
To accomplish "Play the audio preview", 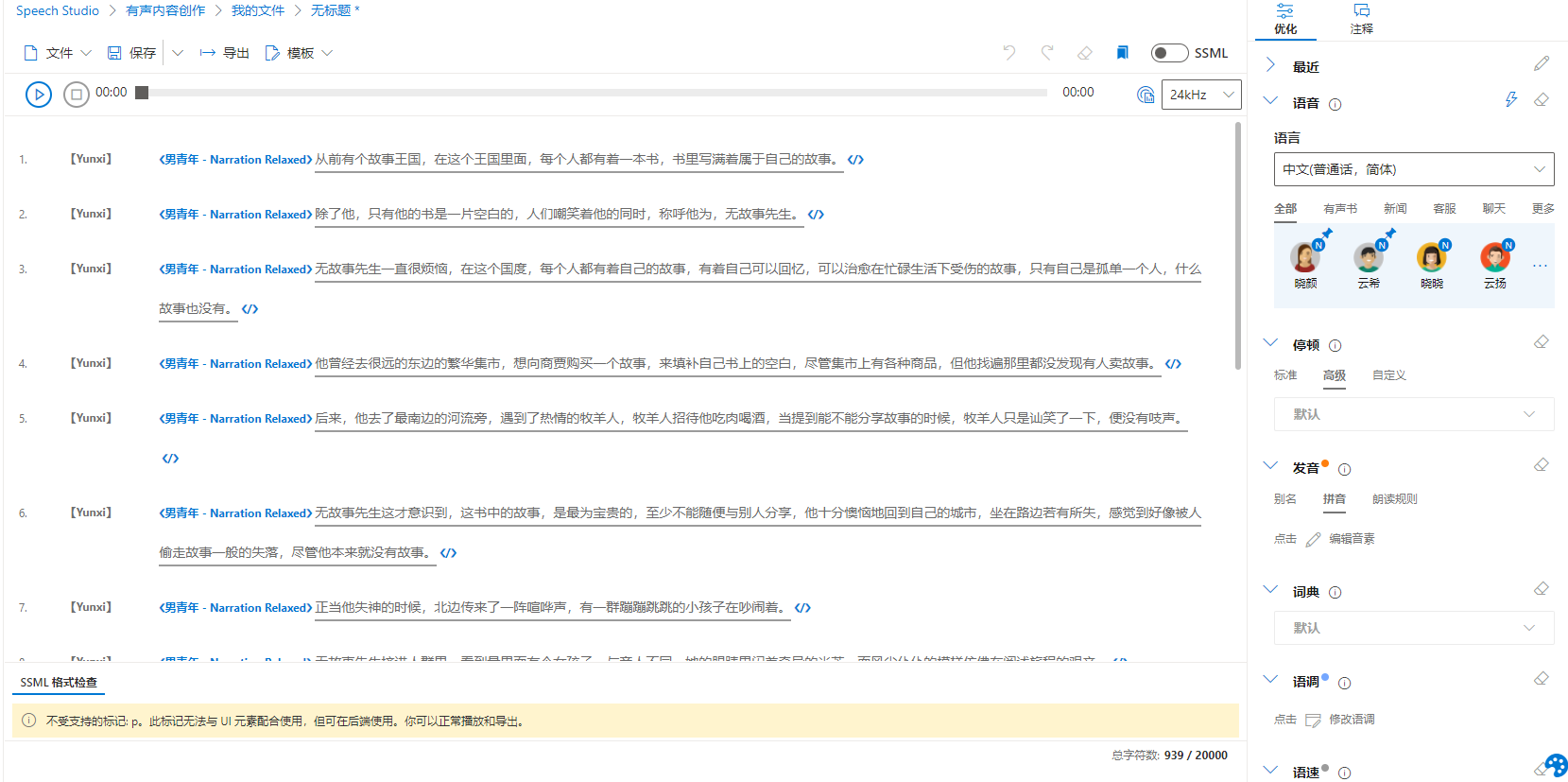I will click(x=39, y=95).
